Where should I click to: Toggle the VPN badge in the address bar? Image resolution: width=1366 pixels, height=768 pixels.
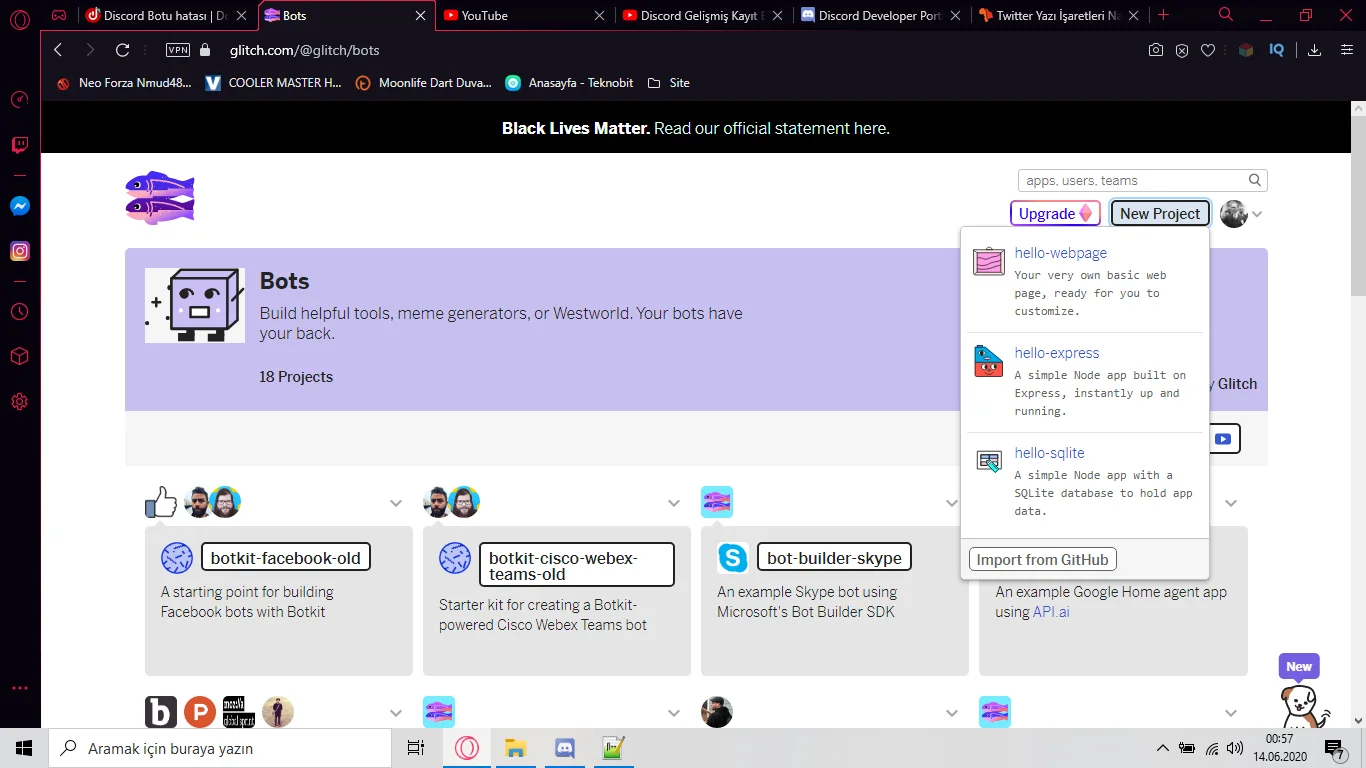pos(177,50)
